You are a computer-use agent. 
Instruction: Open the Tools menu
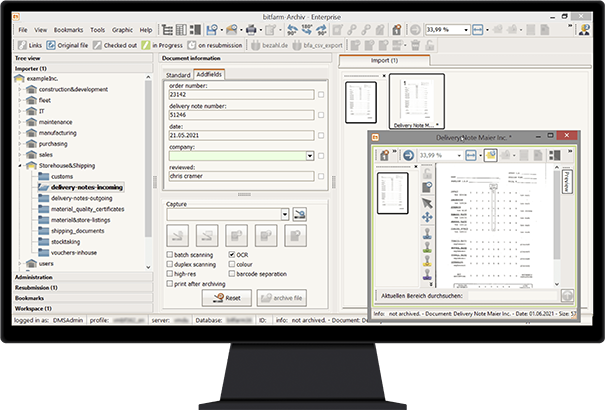coord(98,30)
